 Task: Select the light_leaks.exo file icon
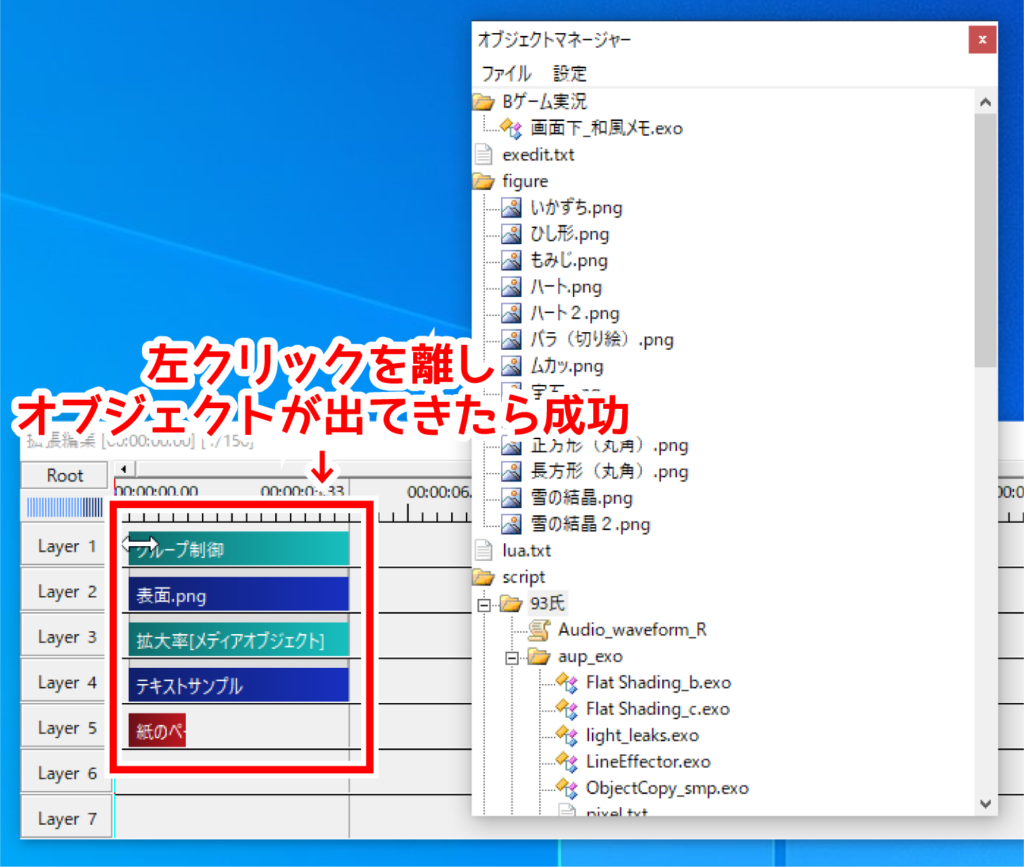(x=567, y=736)
